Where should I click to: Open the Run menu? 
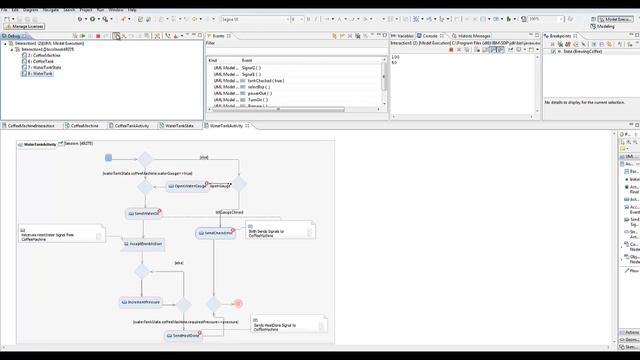point(100,10)
